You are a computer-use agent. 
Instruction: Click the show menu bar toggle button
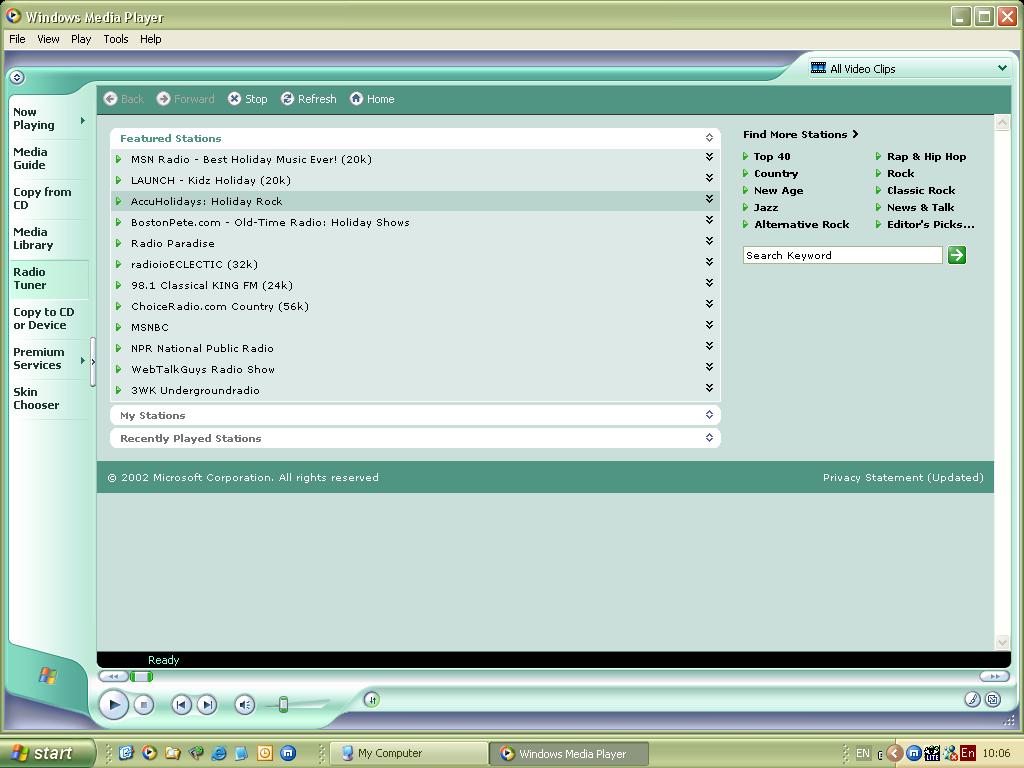(17, 77)
